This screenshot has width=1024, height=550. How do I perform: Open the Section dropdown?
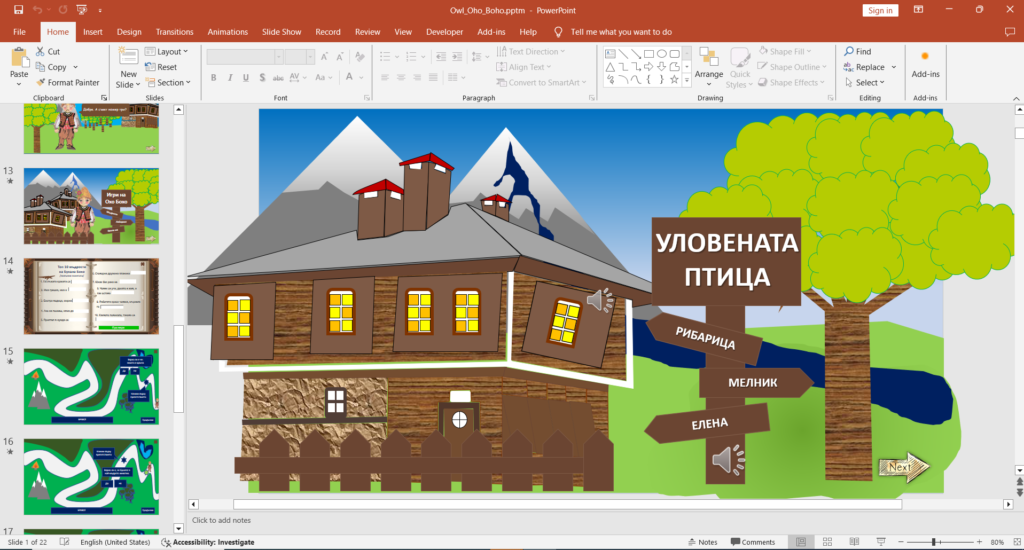168,82
